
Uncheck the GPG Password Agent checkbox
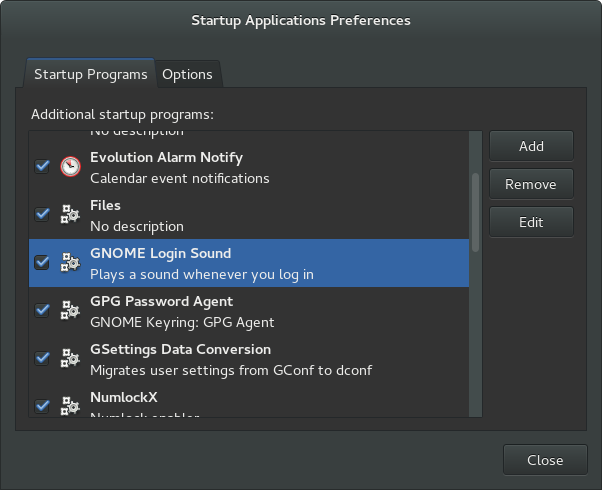point(42,310)
